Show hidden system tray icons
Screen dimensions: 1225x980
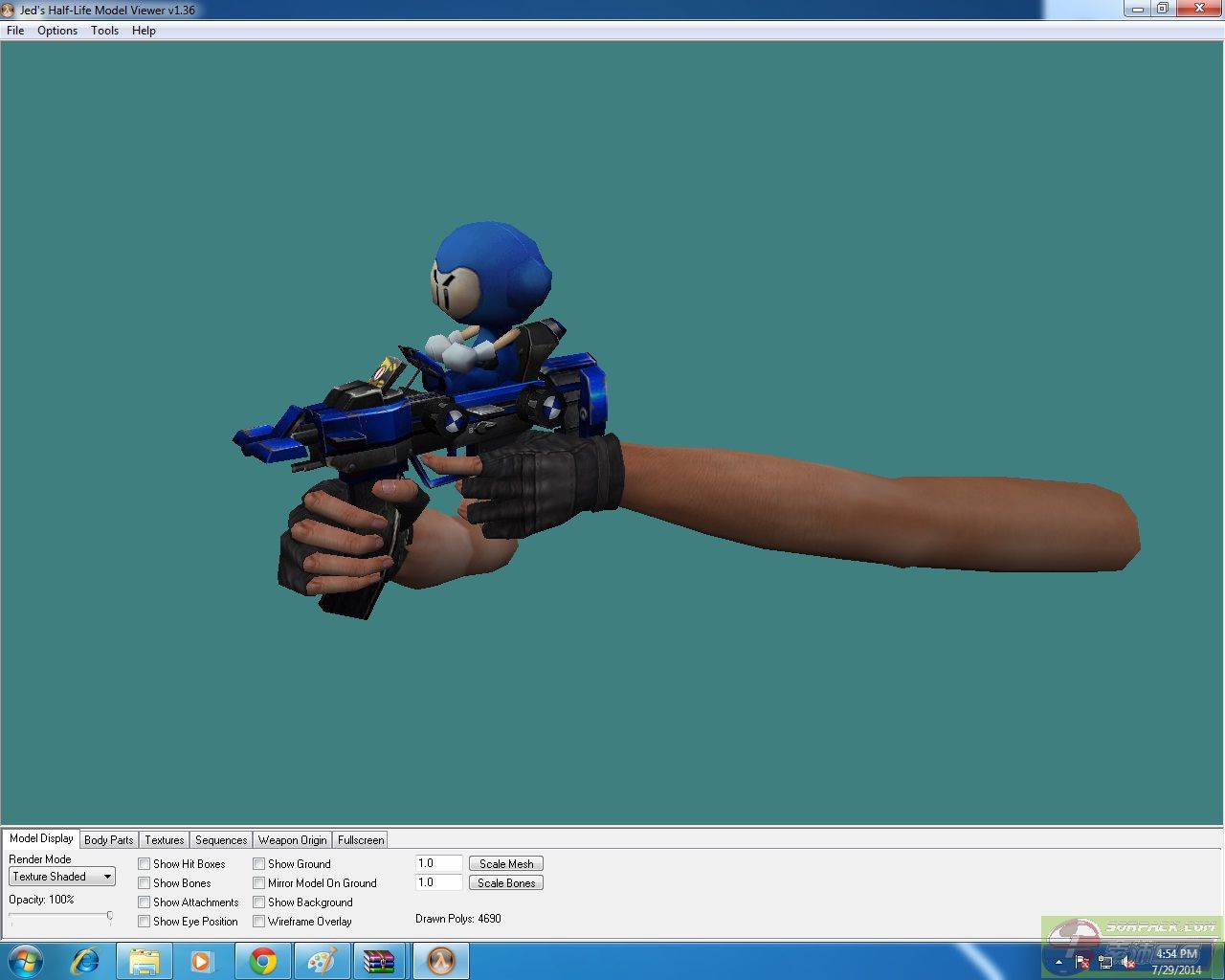point(1058,963)
